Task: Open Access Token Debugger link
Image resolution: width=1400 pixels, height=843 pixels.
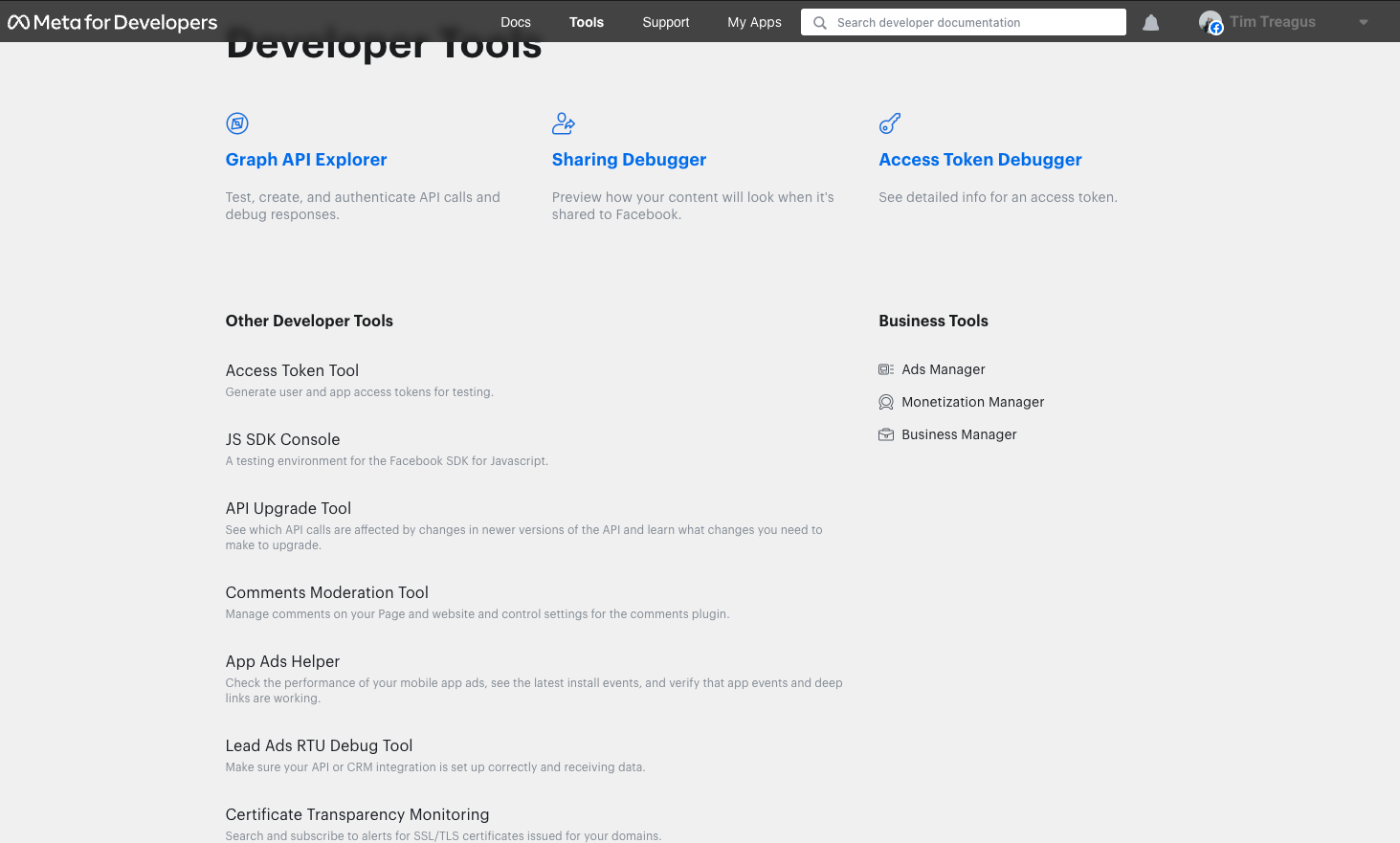Action: (x=980, y=160)
